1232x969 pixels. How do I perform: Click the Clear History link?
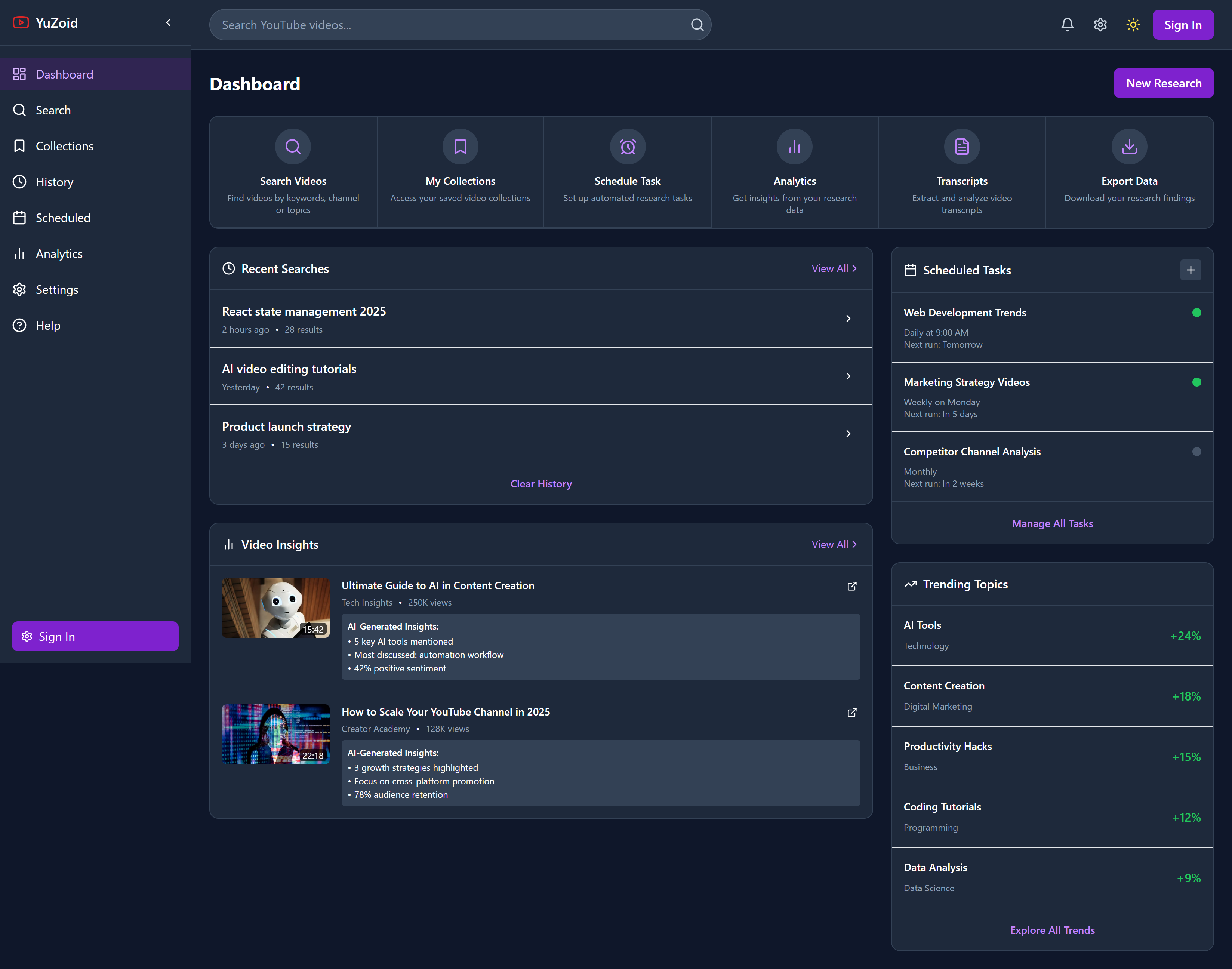[x=540, y=483]
